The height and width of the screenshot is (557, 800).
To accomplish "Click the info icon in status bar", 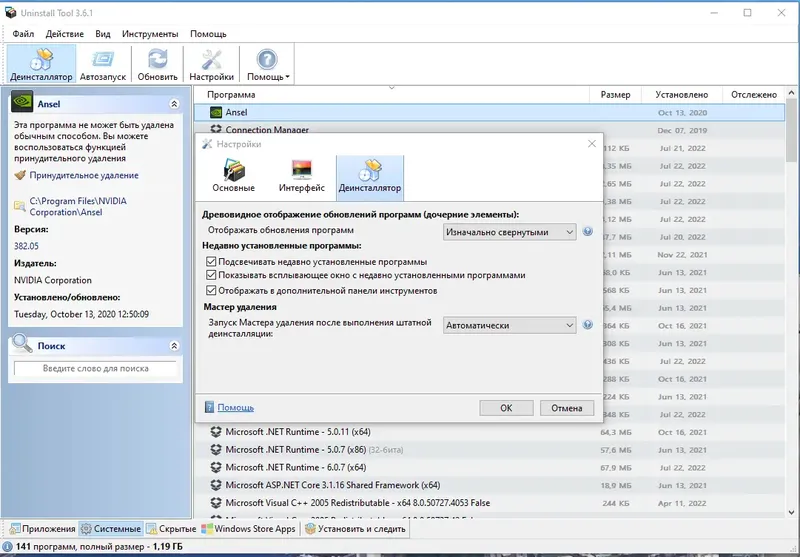I will 8,547.
